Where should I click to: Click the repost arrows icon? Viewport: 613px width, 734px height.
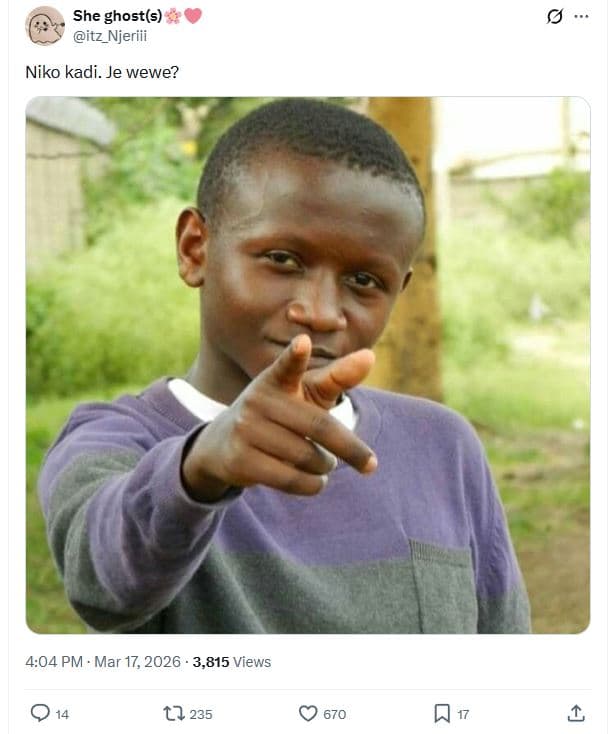pos(173,713)
